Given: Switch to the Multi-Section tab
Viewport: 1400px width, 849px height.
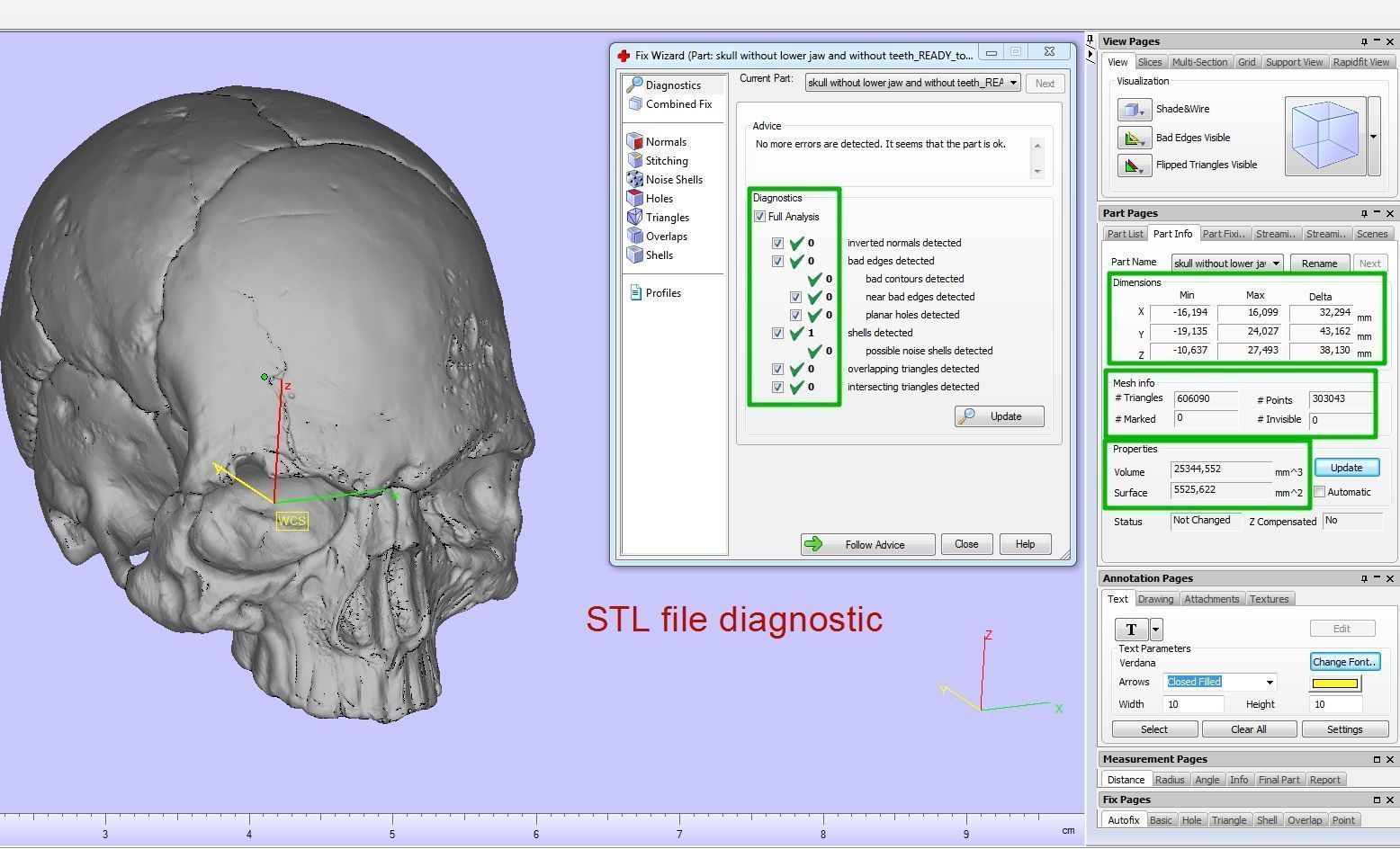Looking at the screenshot, I should pos(1198,62).
